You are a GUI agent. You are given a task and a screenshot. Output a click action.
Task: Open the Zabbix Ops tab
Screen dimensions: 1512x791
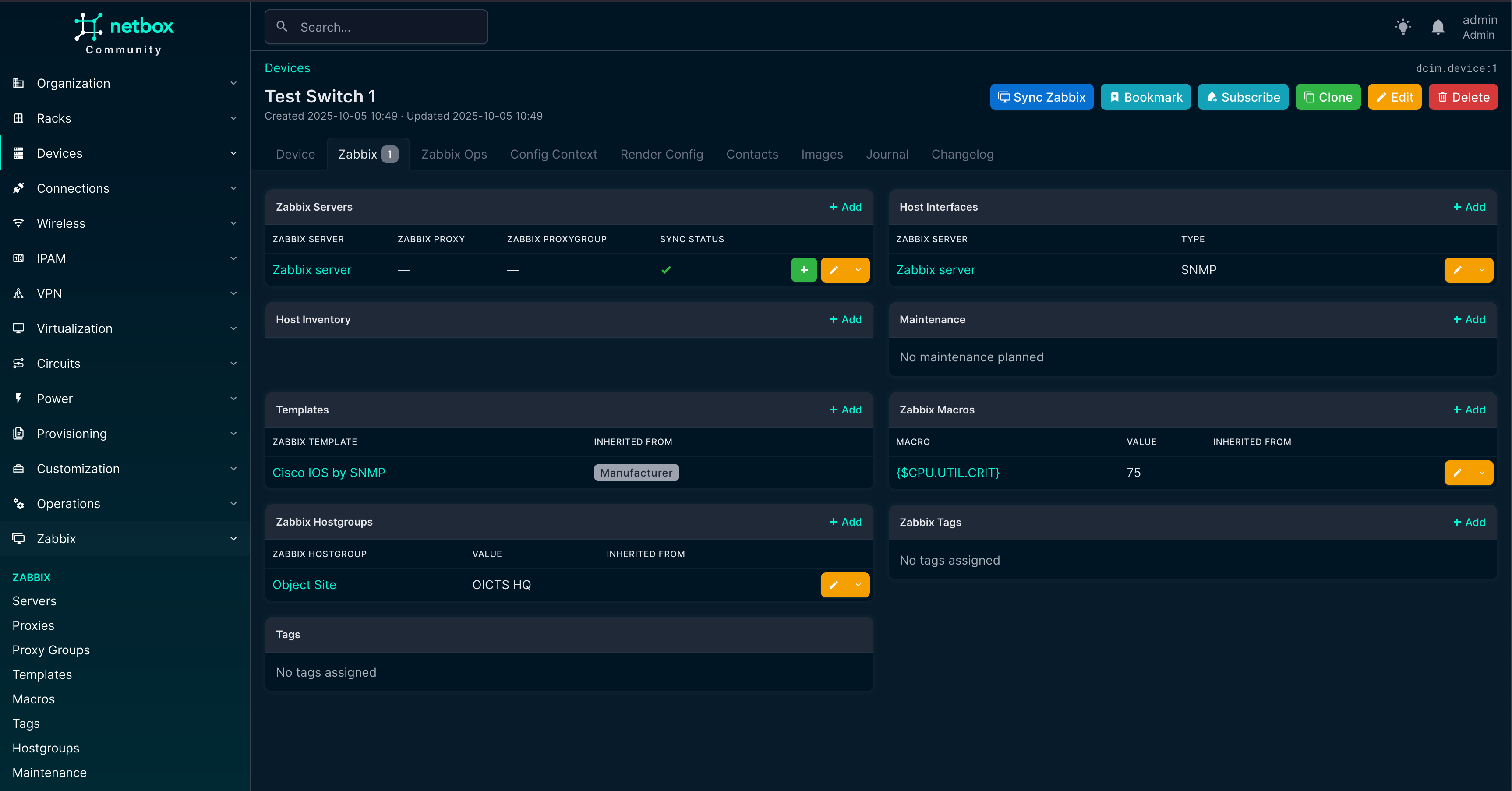pos(454,154)
